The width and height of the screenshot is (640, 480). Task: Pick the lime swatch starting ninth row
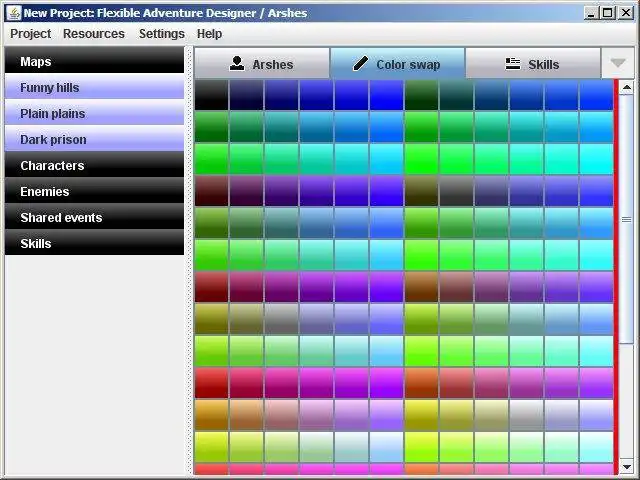pos(211,351)
